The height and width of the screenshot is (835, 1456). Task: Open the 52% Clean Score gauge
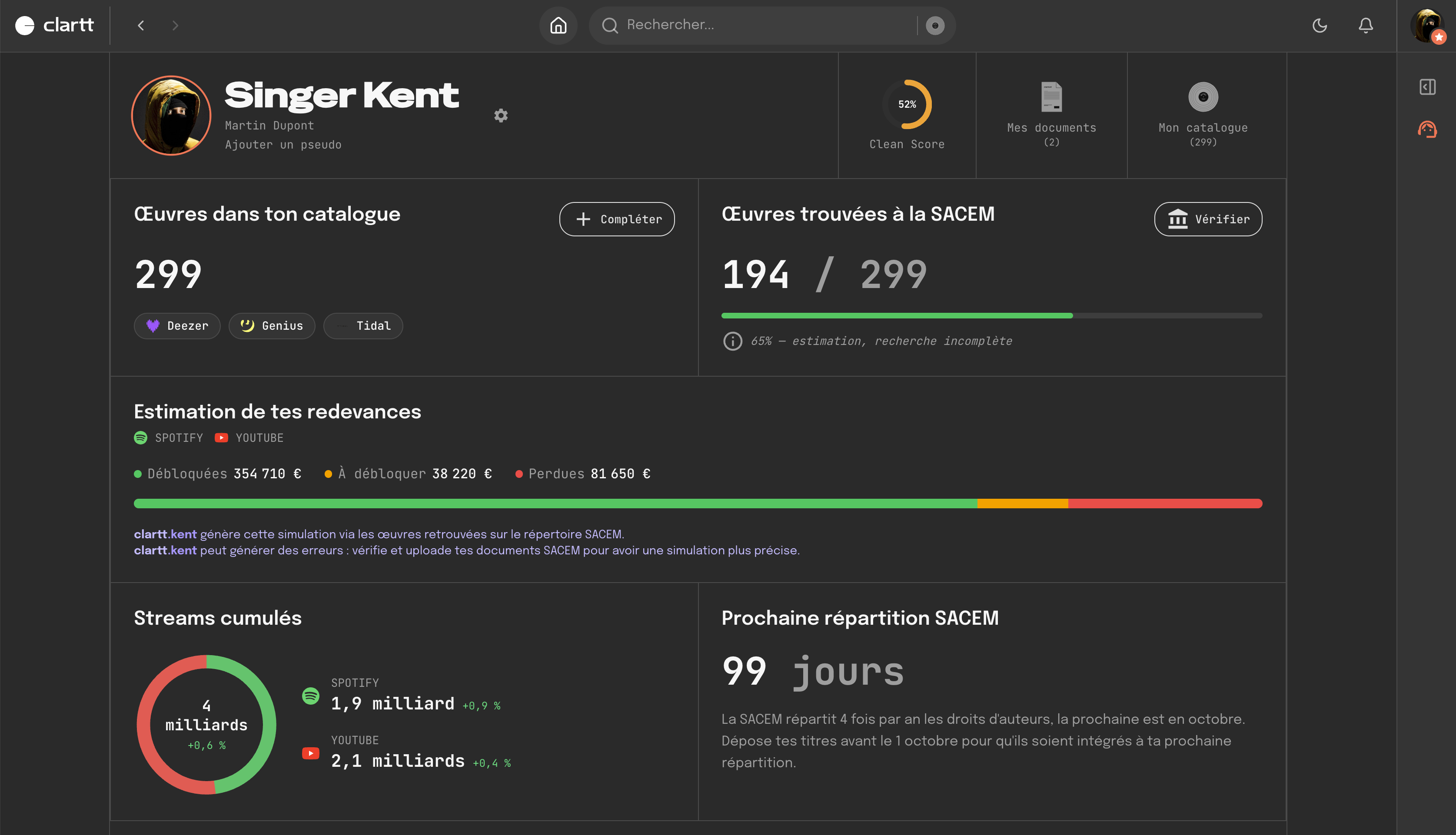[907, 104]
